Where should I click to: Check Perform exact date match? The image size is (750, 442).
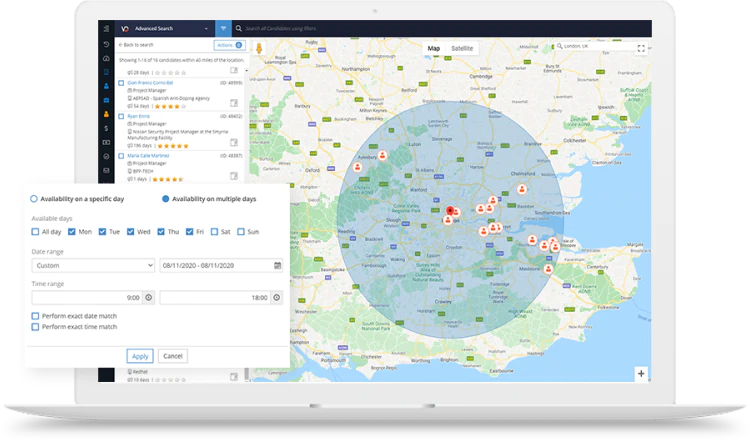point(35,316)
